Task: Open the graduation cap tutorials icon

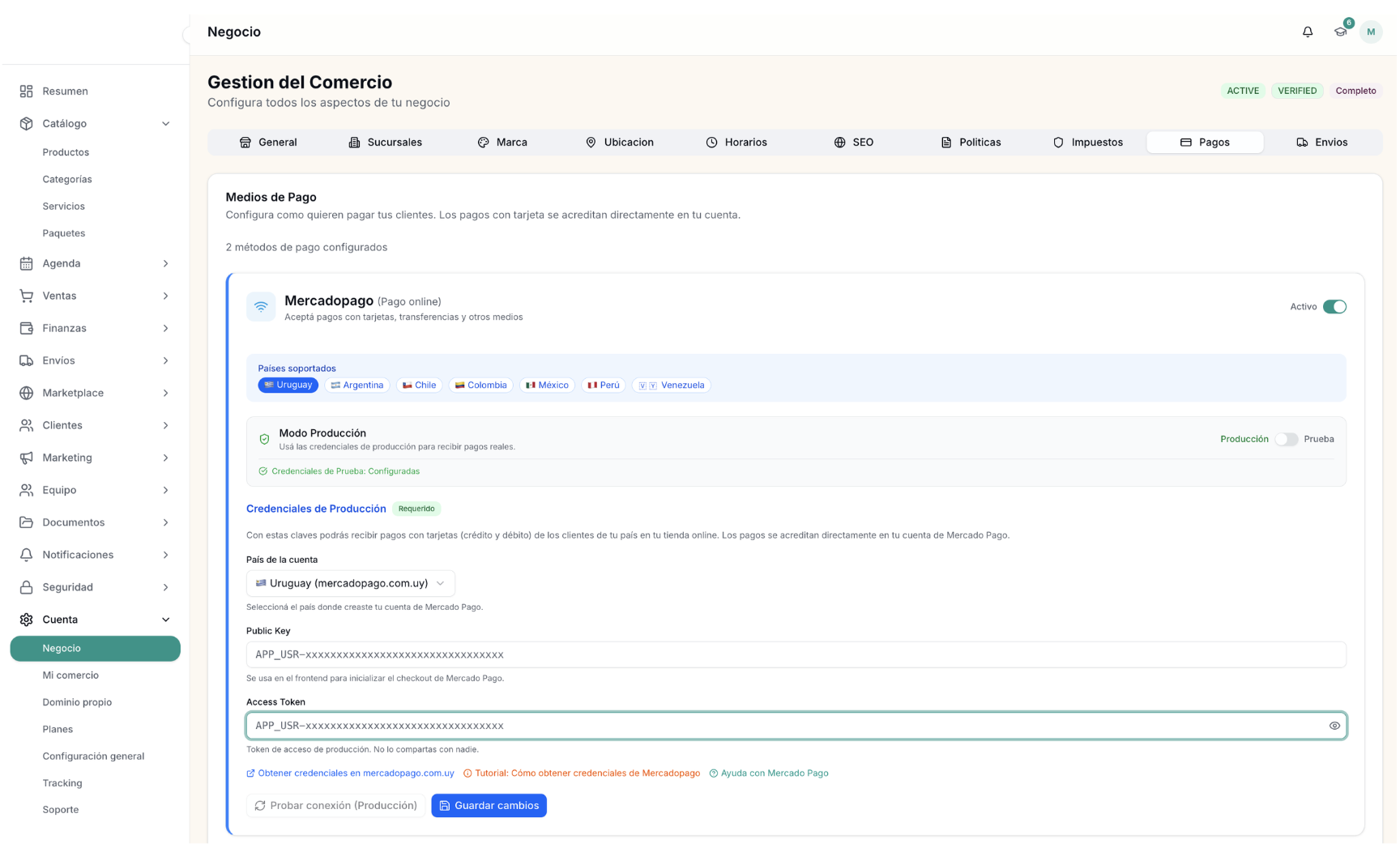Action: pos(1340,32)
